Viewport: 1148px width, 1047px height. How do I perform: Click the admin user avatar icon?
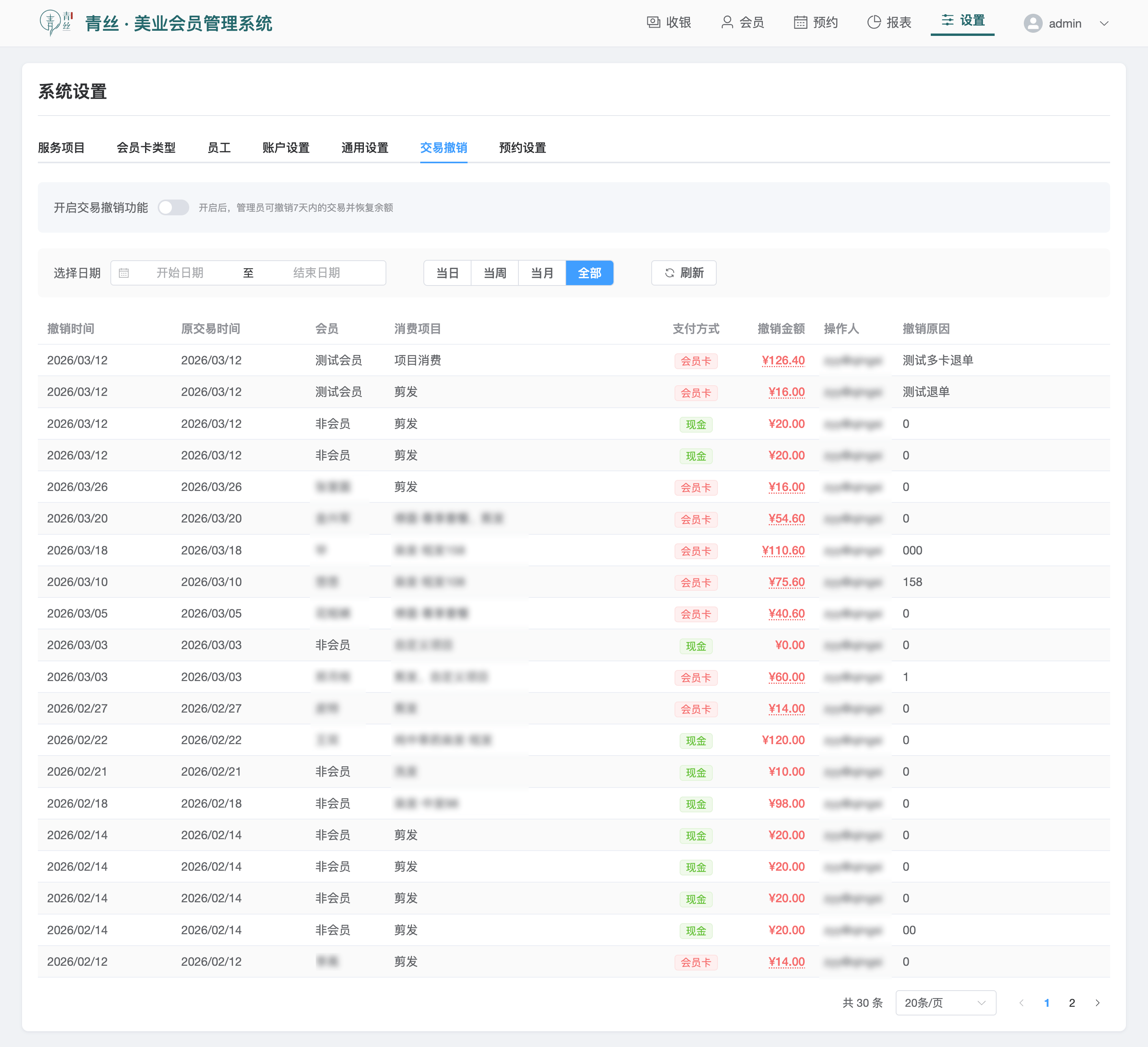1032,23
